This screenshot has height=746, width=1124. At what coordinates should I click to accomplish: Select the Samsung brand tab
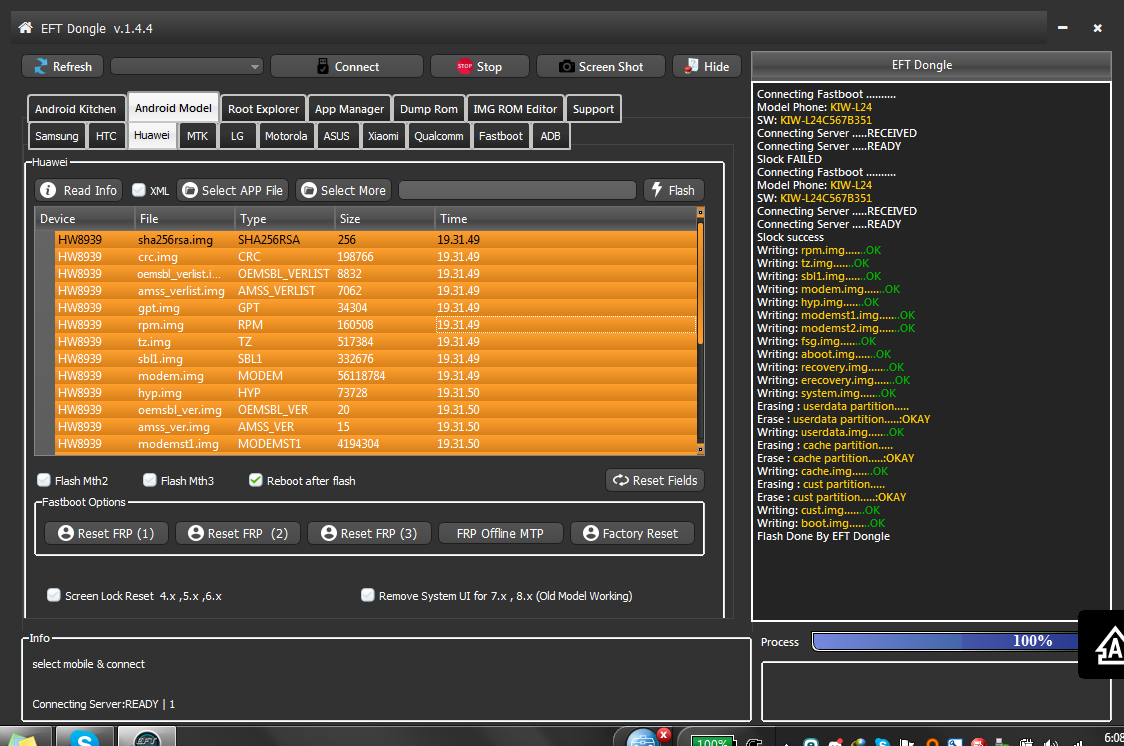(x=57, y=136)
